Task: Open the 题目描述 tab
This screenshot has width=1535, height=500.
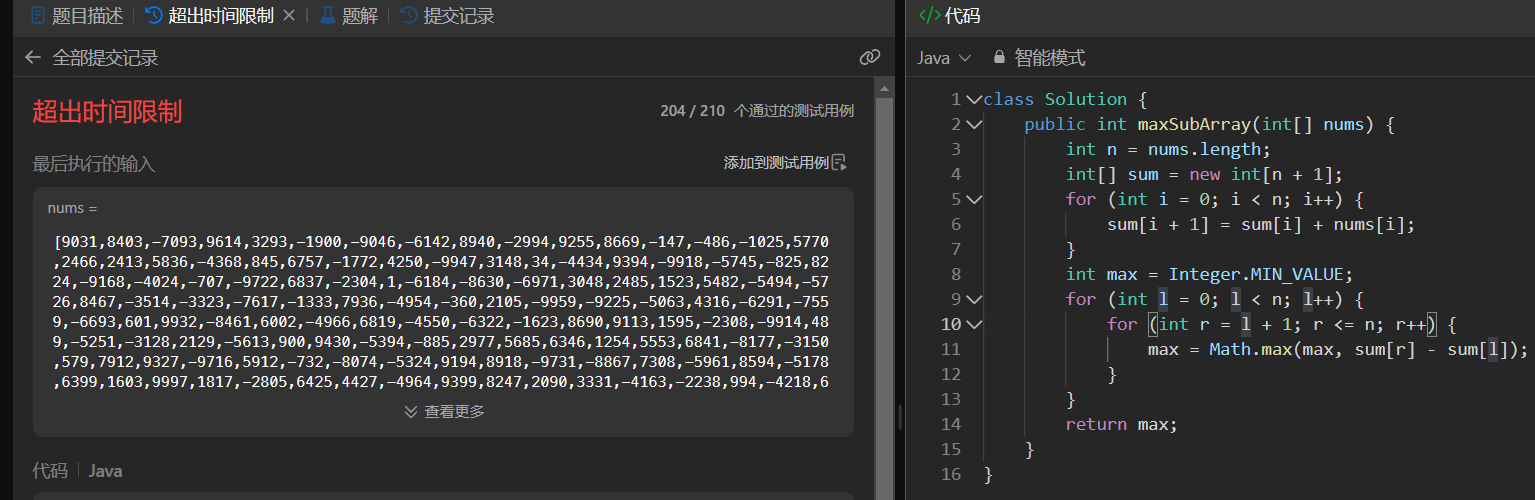Action: tap(78, 16)
